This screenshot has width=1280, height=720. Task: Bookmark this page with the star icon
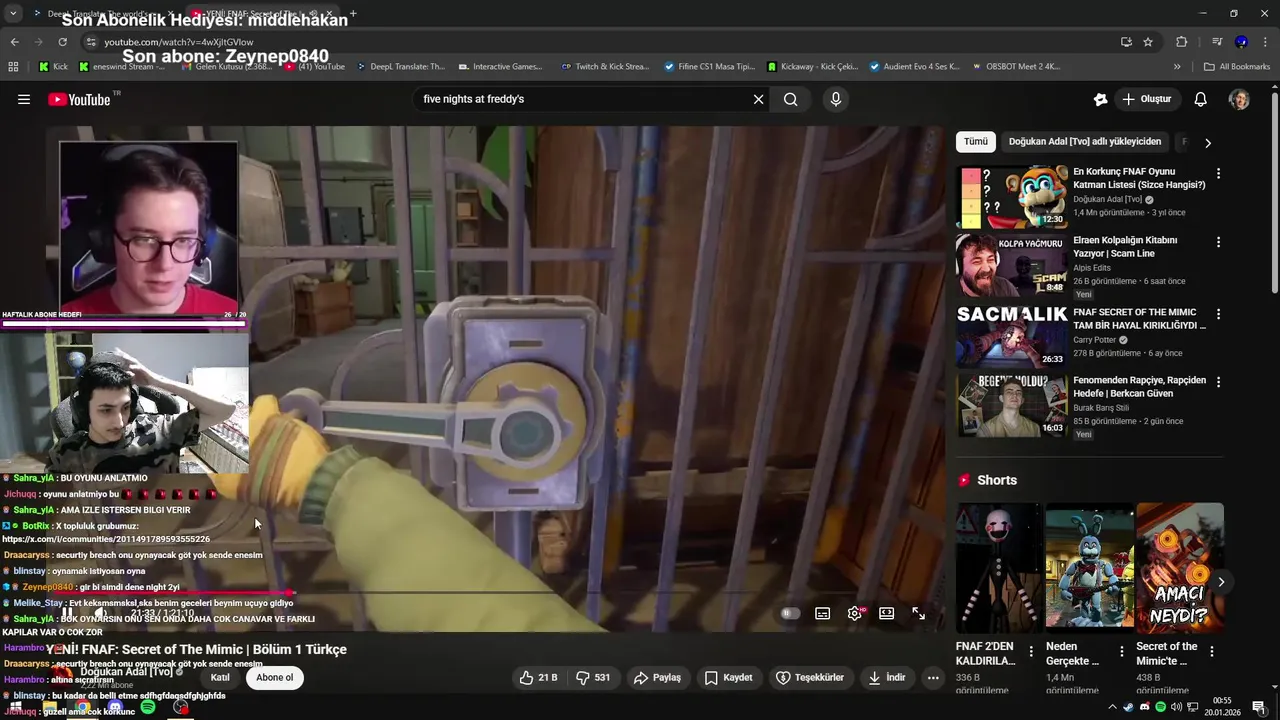1148,42
